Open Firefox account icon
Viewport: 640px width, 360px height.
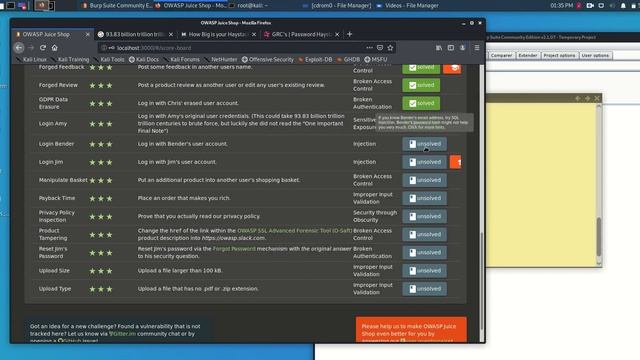coord(462,48)
